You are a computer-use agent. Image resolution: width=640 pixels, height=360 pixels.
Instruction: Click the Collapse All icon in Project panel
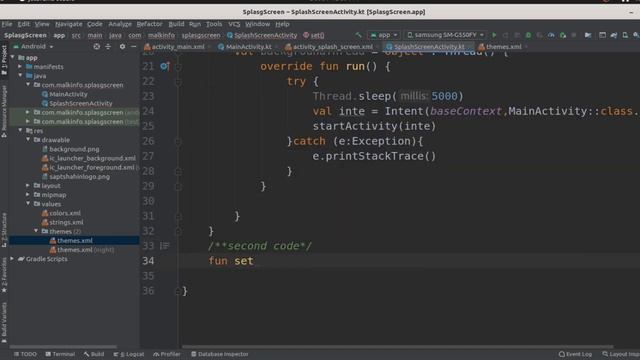click(x=108, y=47)
